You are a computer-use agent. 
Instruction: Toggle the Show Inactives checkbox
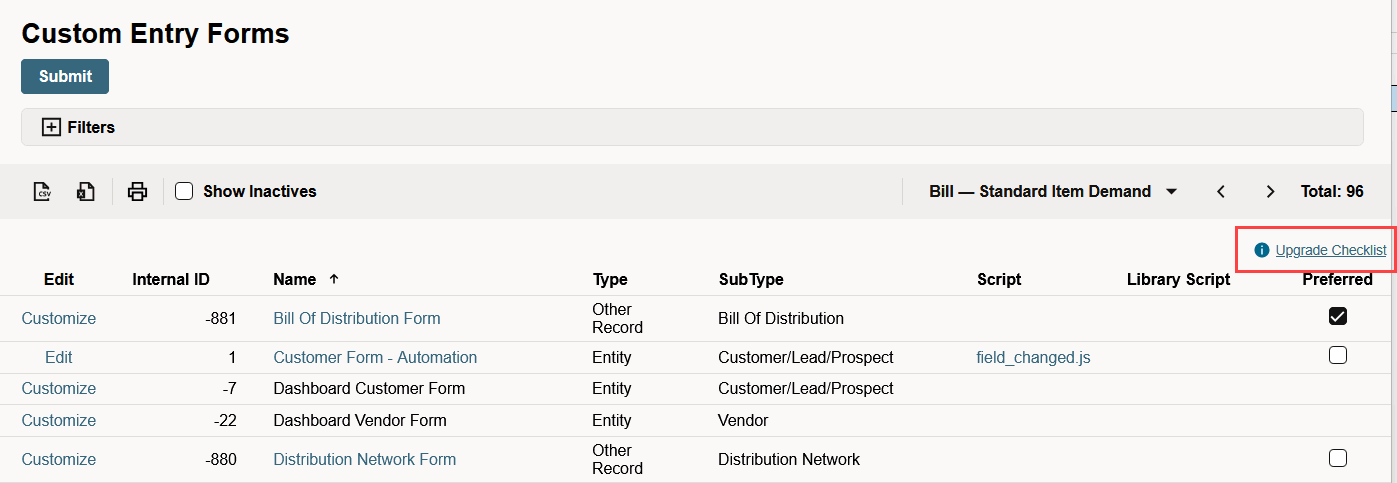(184, 191)
